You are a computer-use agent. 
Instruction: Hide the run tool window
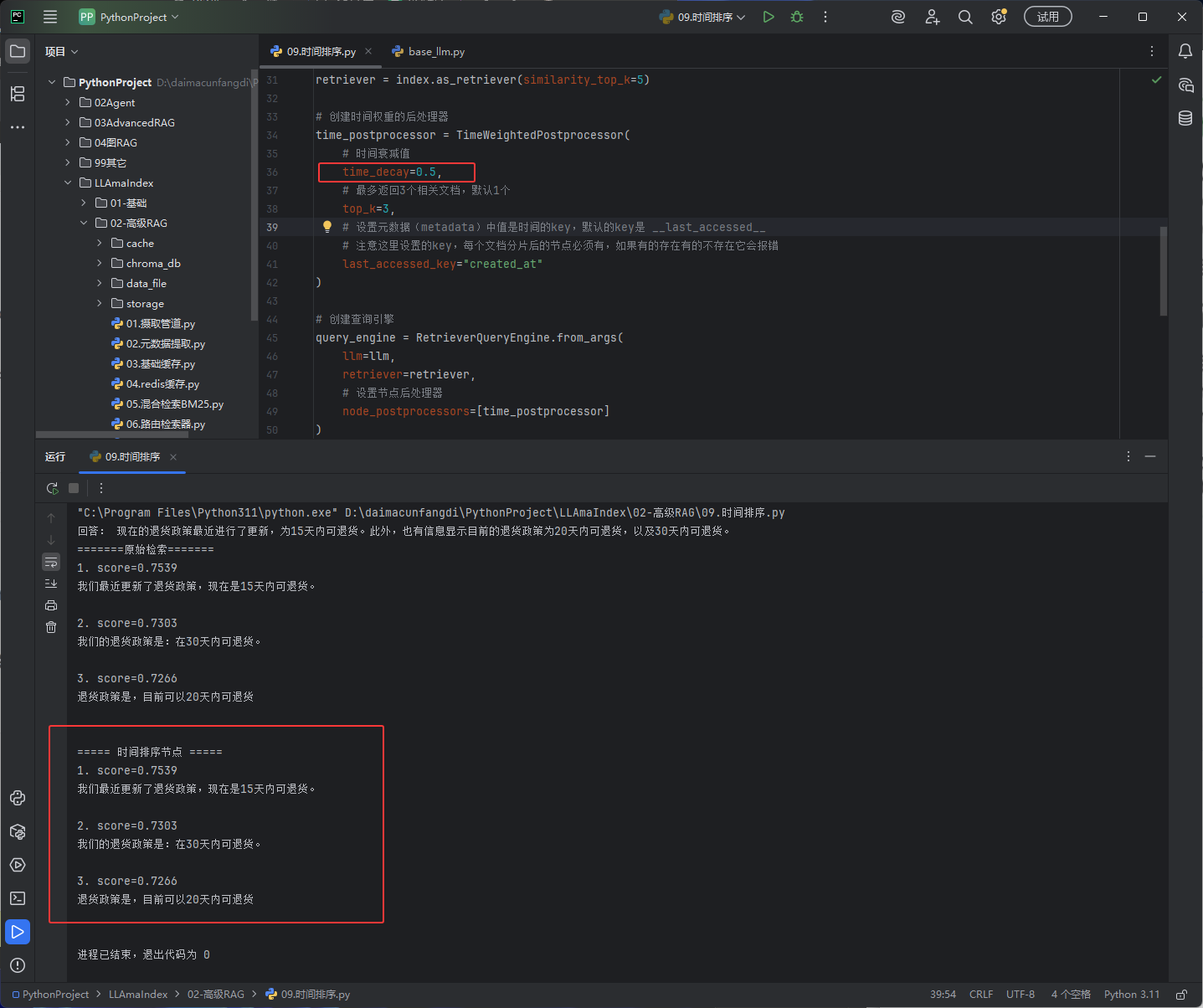(1150, 456)
